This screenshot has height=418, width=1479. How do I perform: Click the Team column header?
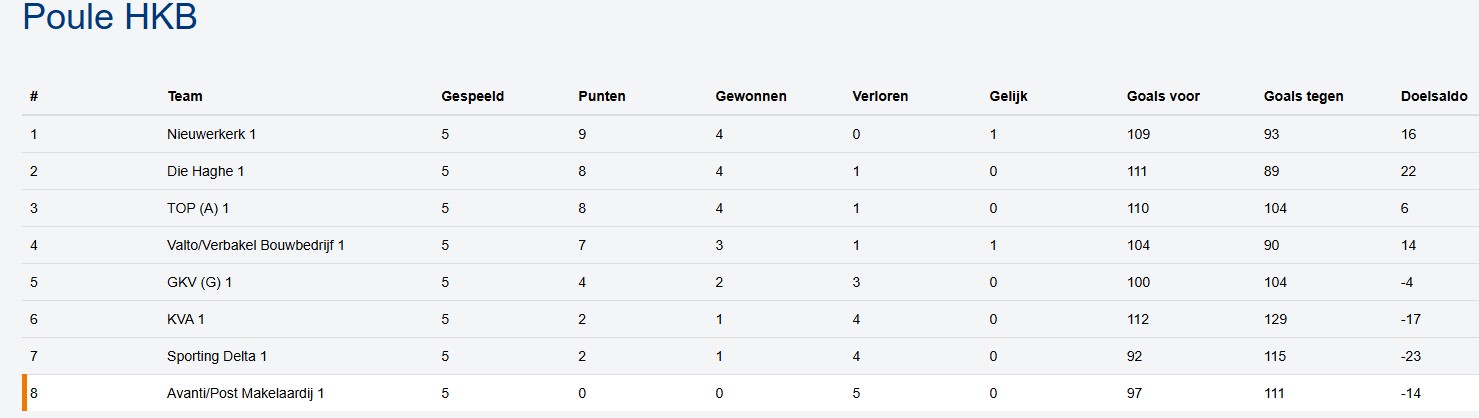(185, 97)
